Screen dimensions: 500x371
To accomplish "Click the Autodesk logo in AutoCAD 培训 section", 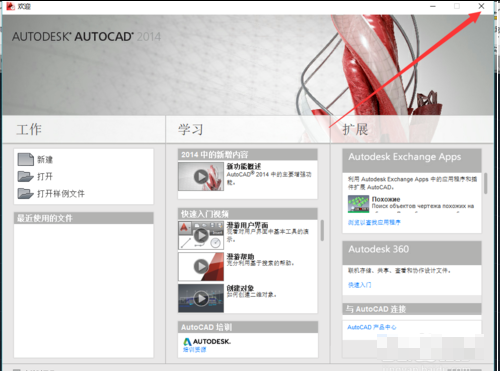I will pyautogui.click(x=207, y=342).
